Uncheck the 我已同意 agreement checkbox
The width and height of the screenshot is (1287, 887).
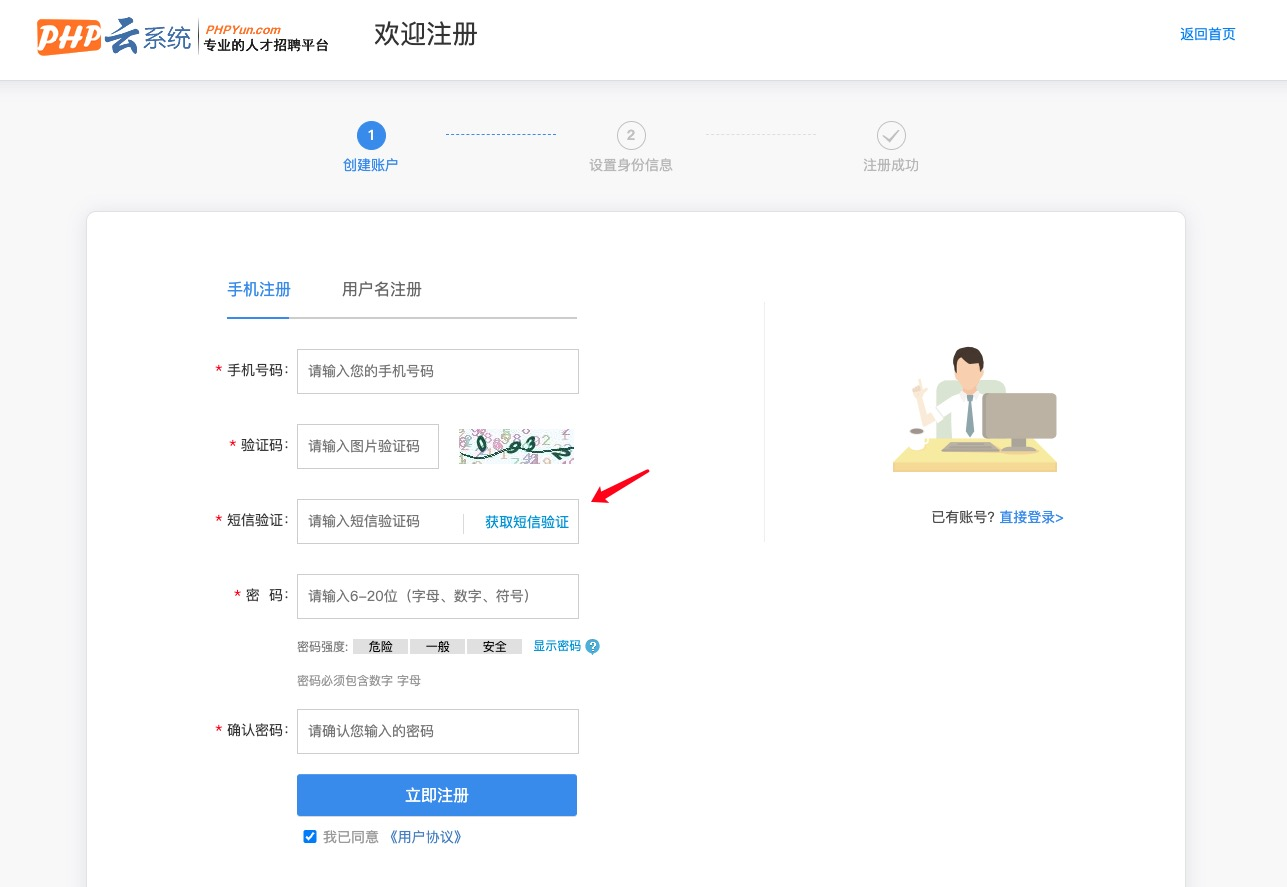pos(310,837)
